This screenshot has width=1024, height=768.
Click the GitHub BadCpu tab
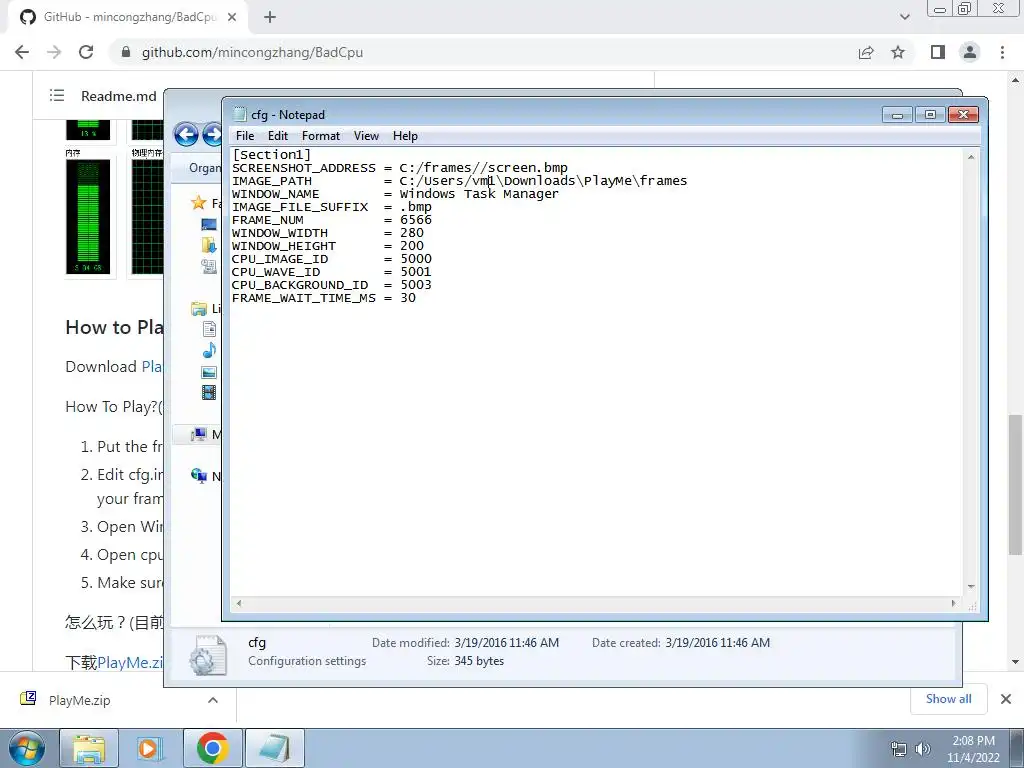(127, 17)
